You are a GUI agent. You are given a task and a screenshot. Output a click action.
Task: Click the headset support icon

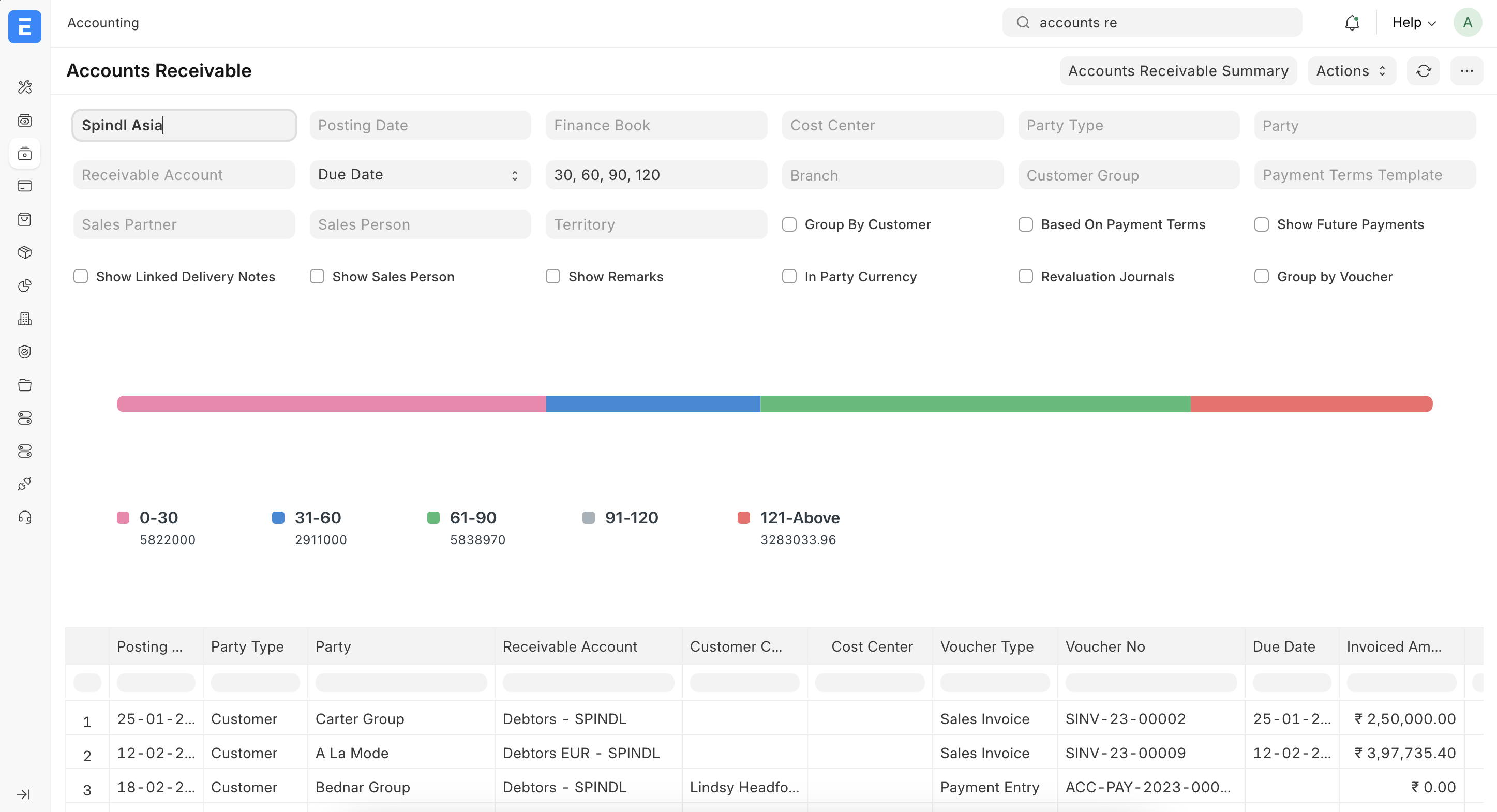pos(25,517)
